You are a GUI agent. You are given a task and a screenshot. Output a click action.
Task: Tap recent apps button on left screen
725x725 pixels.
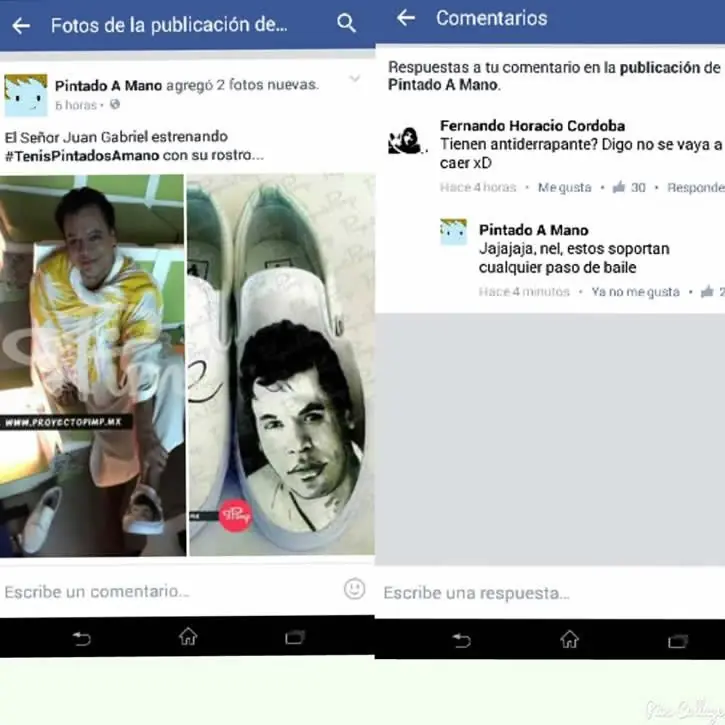[295, 638]
